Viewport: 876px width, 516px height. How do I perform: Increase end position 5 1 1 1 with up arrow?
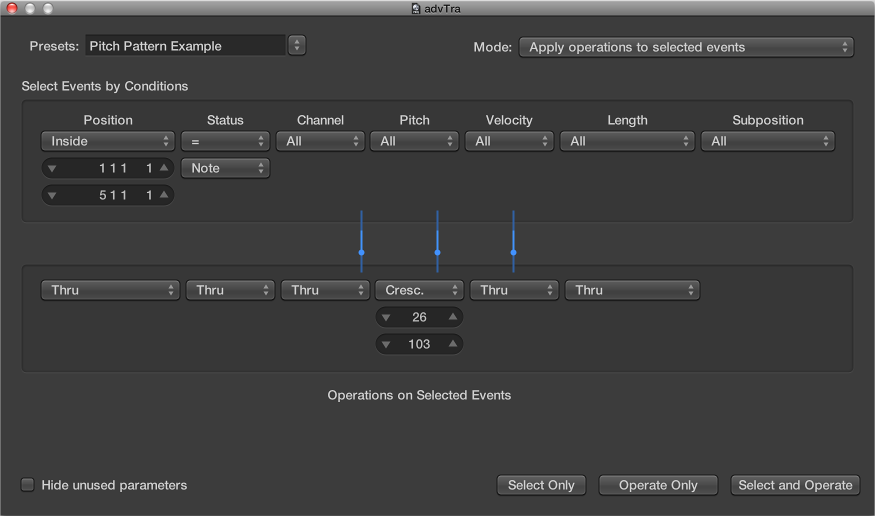pyautogui.click(x=164, y=194)
